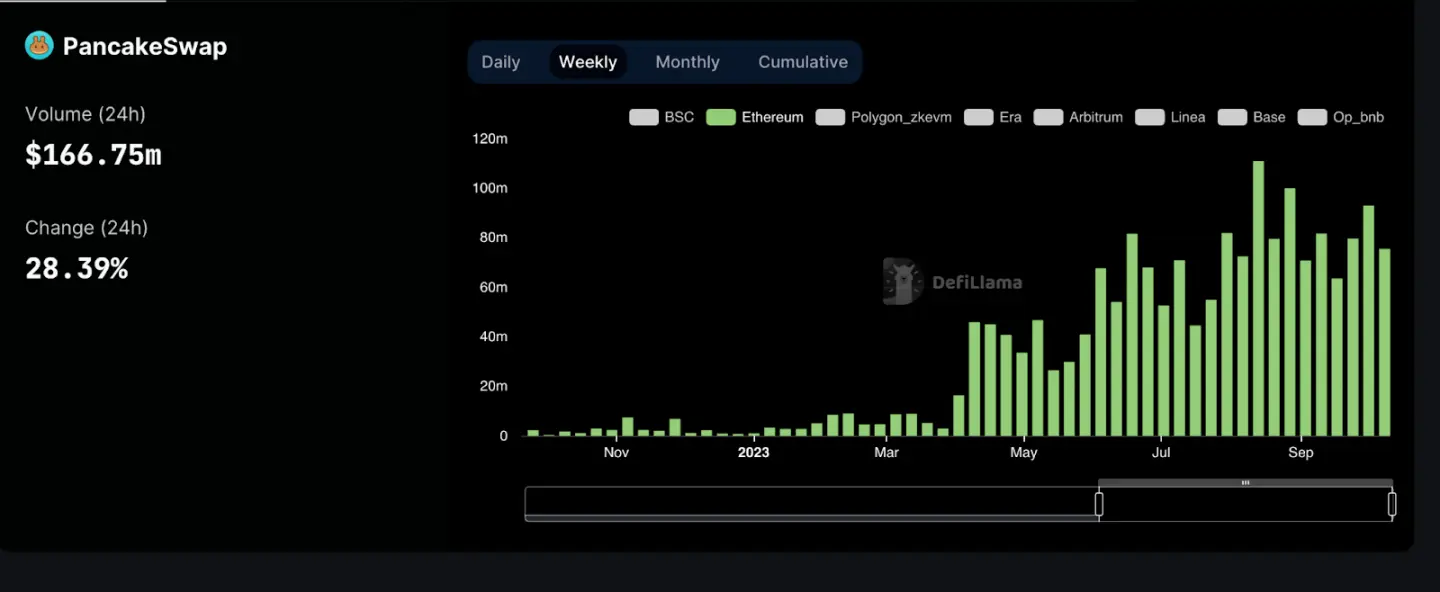Screen dimensions: 1440x592
Task: Toggle the Ethereum green legend swatch
Action: pyautogui.click(x=721, y=117)
